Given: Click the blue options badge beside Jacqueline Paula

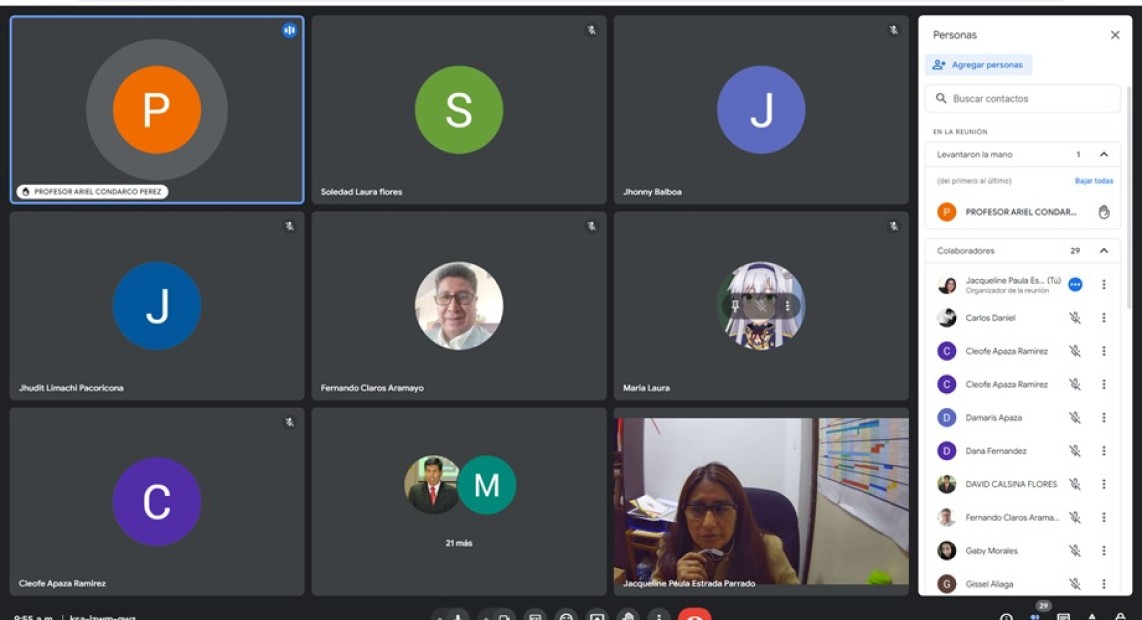Looking at the screenshot, I should (1075, 285).
